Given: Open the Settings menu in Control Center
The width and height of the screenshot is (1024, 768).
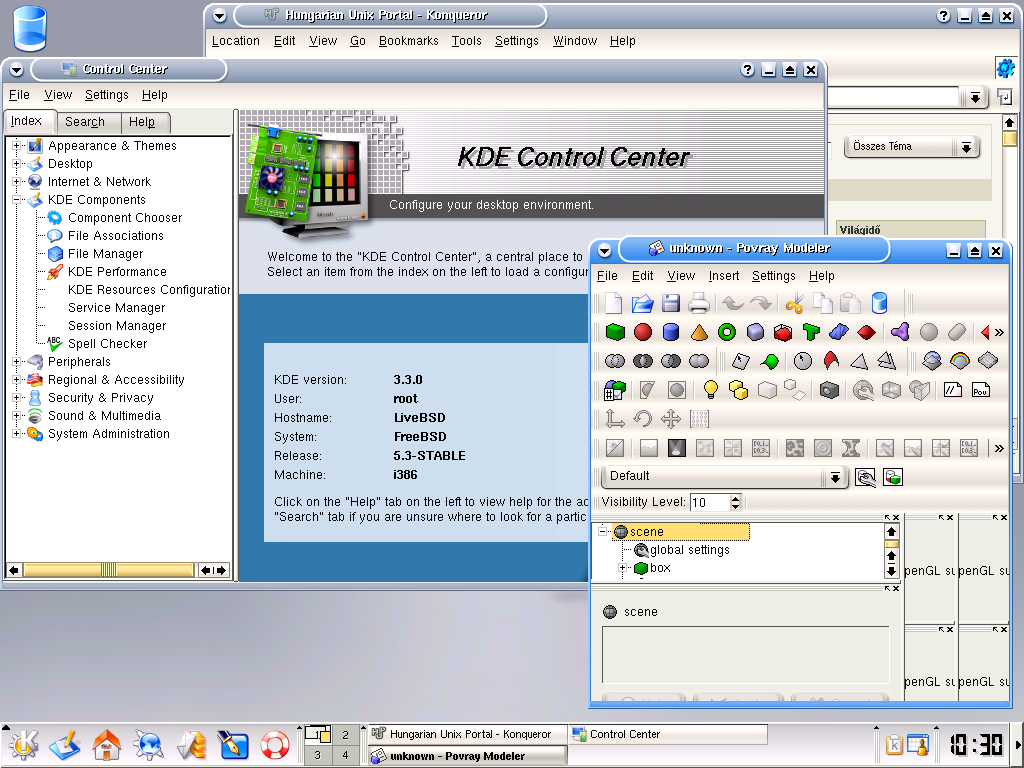Looking at the screenshot, I should (106, 95).
